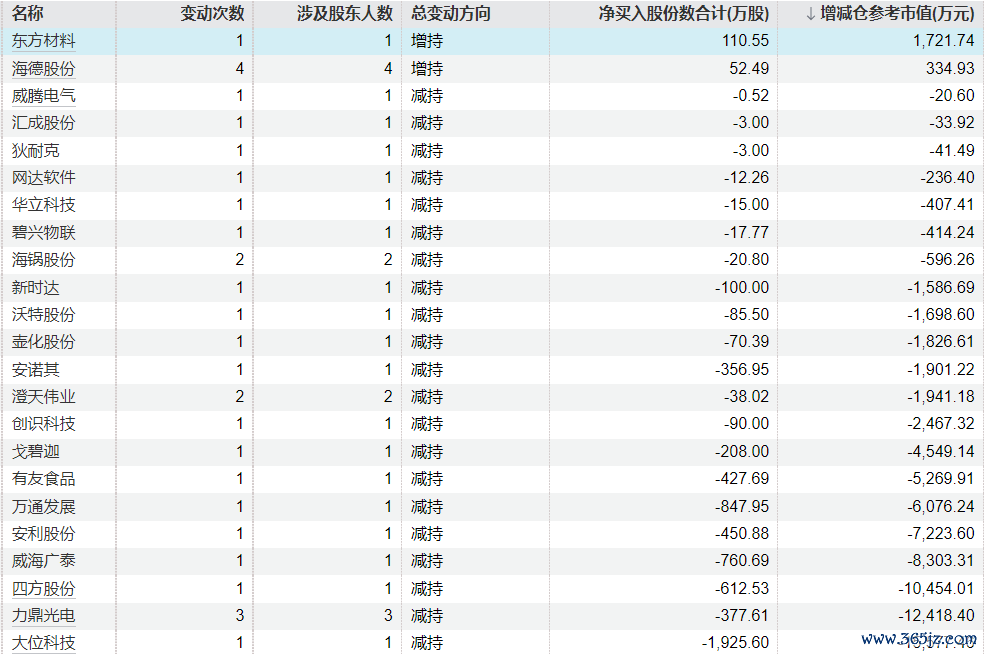This screenshot has height=654, width=984.
Task: Click the sort arrow beside 增减仓参考市值(万元)
Action: [x=811, y=14]
